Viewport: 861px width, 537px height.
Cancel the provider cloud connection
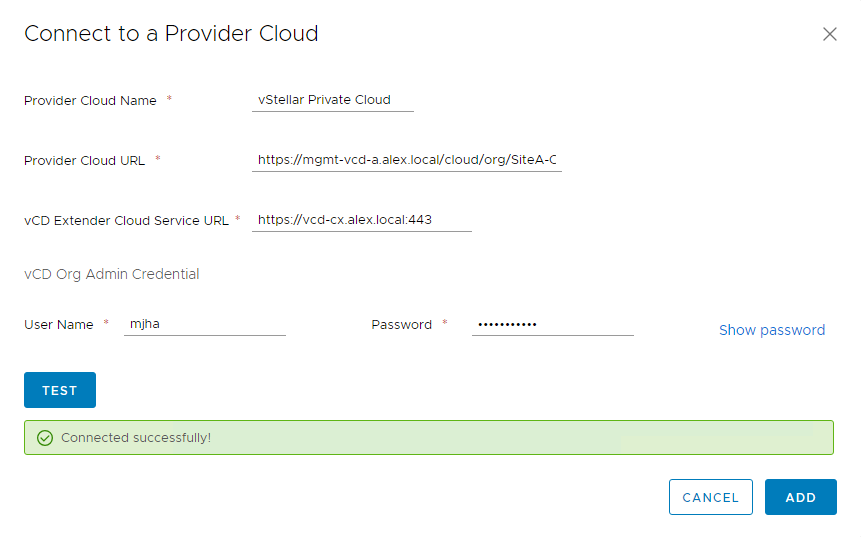[710, 497]
